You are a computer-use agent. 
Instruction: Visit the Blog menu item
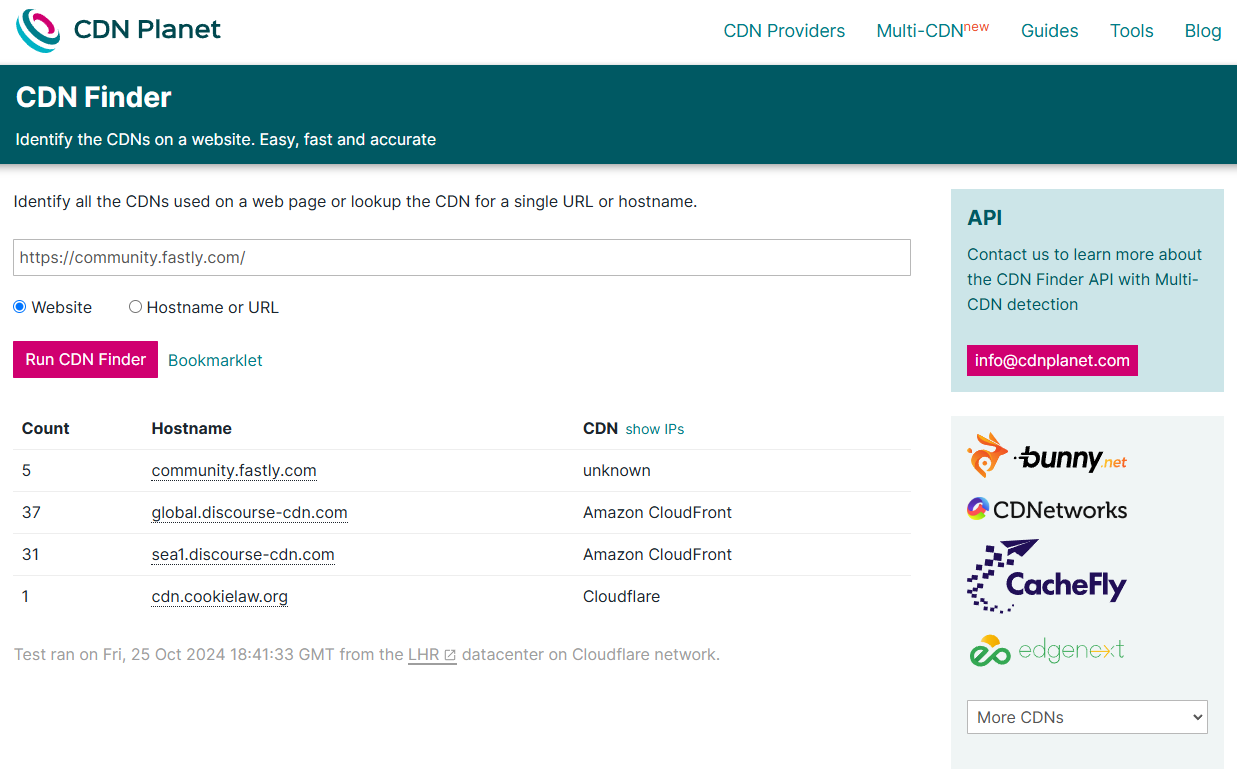1203,31
